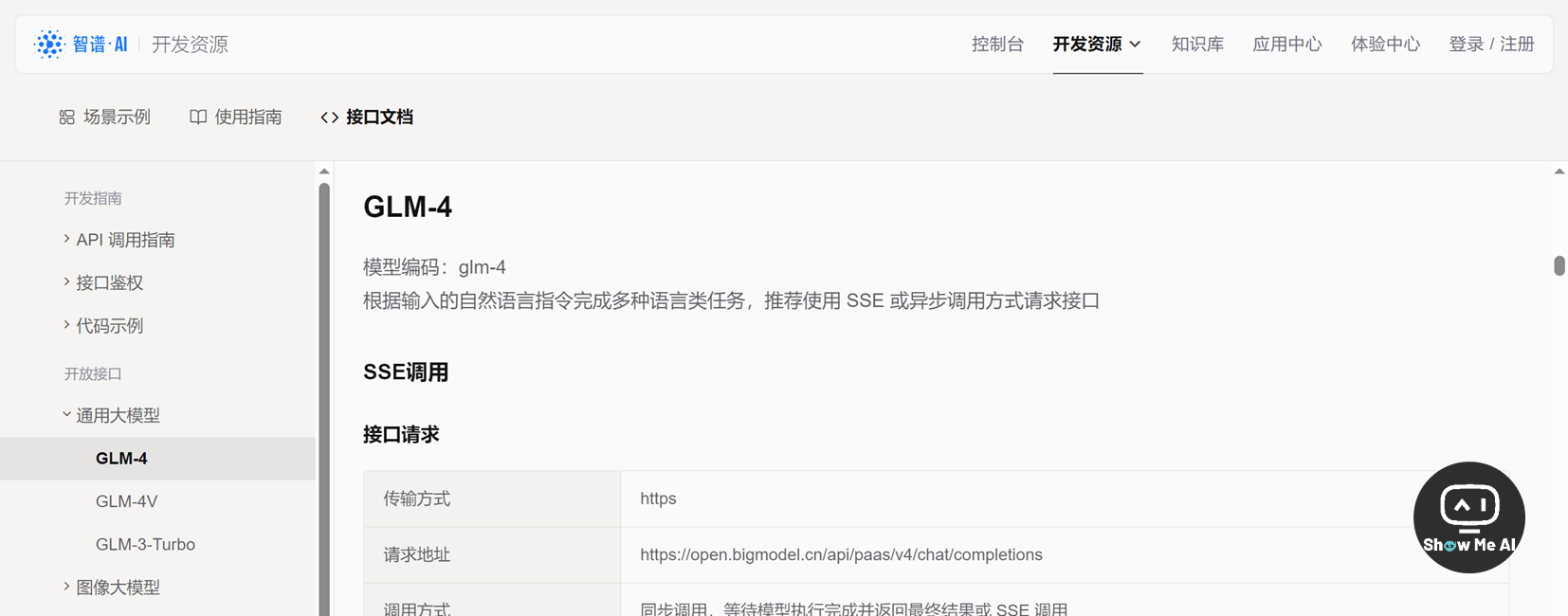Click the 接口文档 code brackets icon
Viewport: 1568px width, 616px height.
click(330, 118)
